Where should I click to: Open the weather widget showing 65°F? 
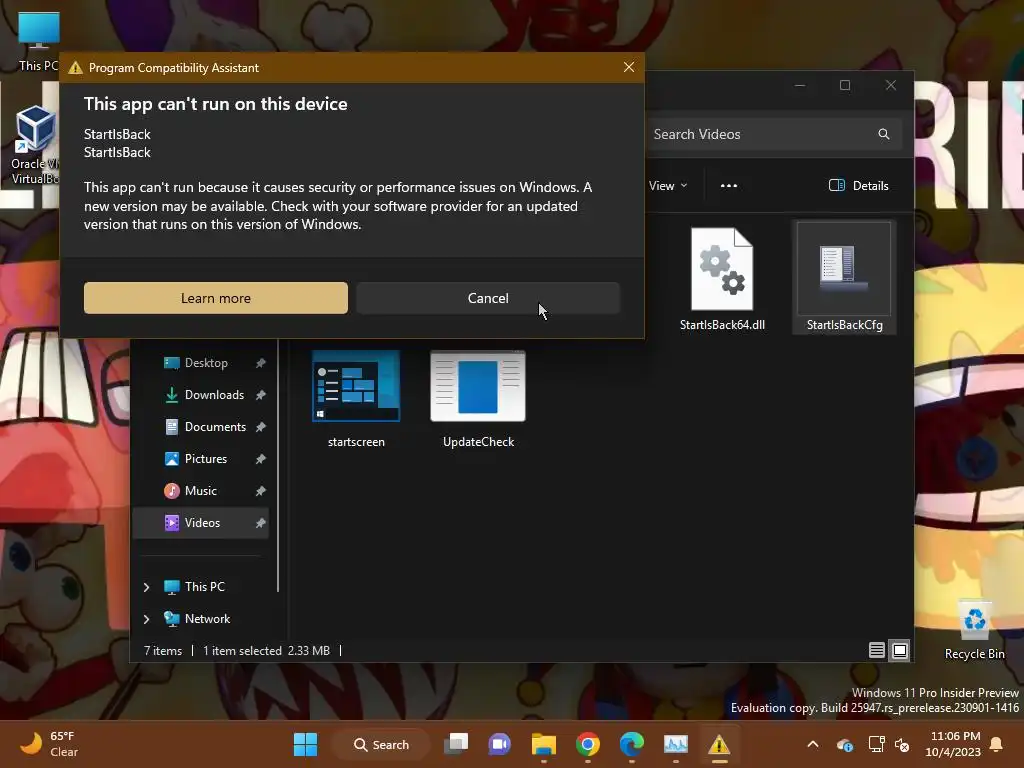point(49,744)
